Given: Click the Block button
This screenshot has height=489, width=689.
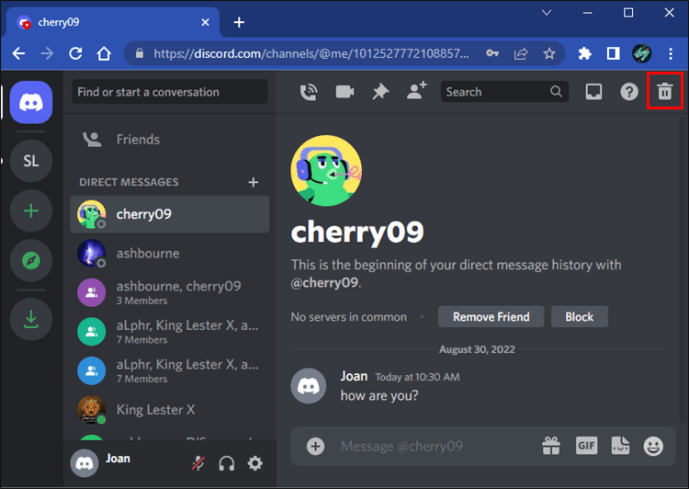Looking at the screenshot, I should pyautogui.click(x=579, y=317).
